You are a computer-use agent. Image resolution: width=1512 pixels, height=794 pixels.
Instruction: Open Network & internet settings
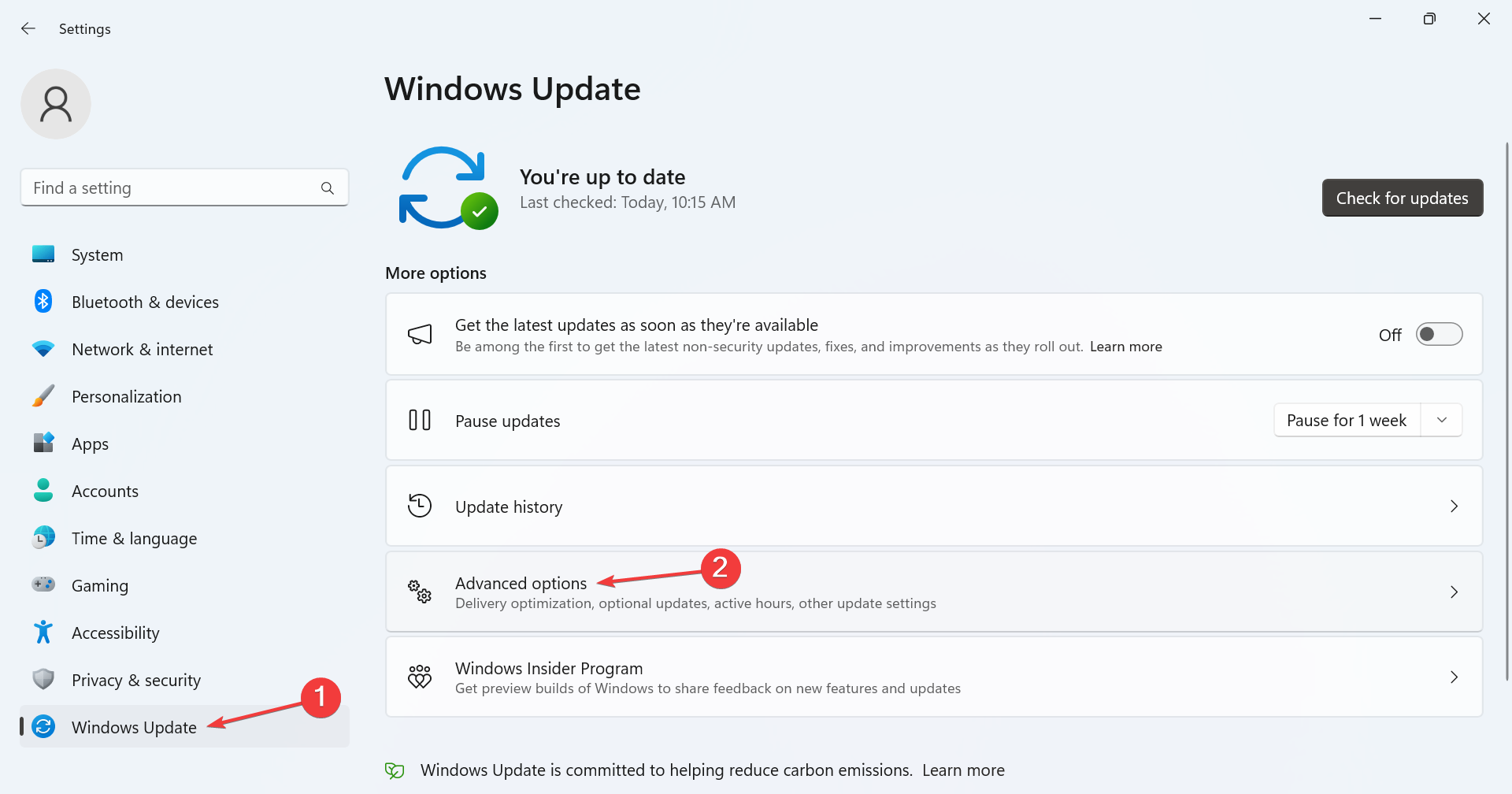pos(184,349)
